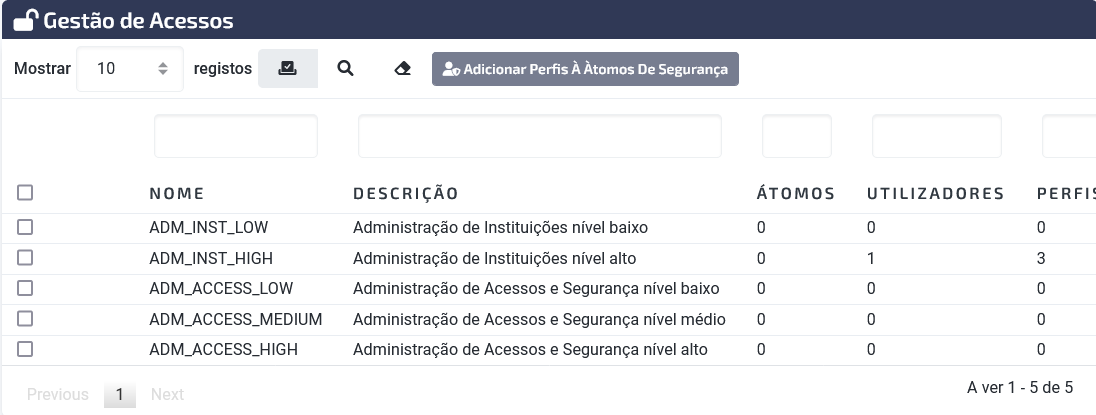Screen dimensions: 1096x415
Task: Click the Átomos column filter box
Action: point(797,136)
